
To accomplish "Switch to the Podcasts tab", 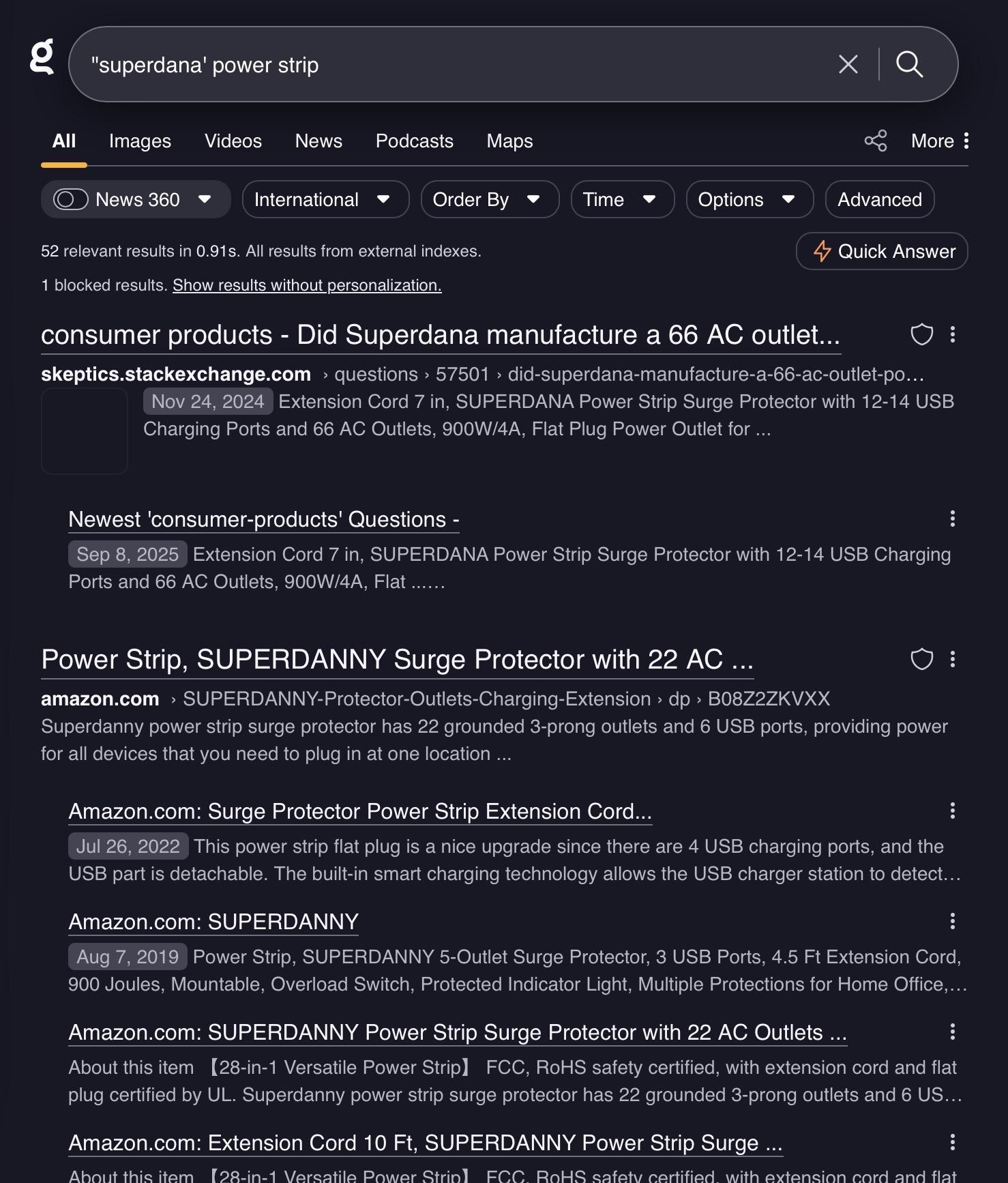I will coord(414,141).
